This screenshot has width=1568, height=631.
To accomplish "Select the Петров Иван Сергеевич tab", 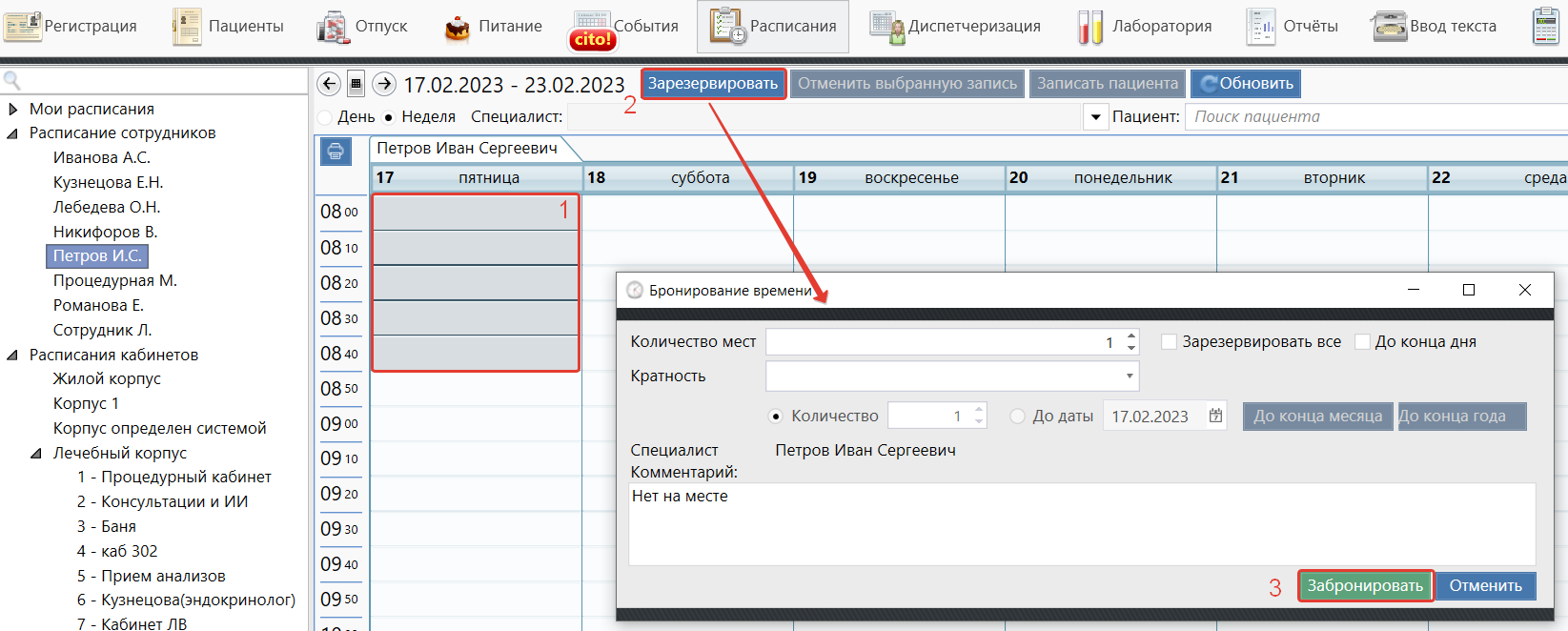I will [x=467, y=149].
